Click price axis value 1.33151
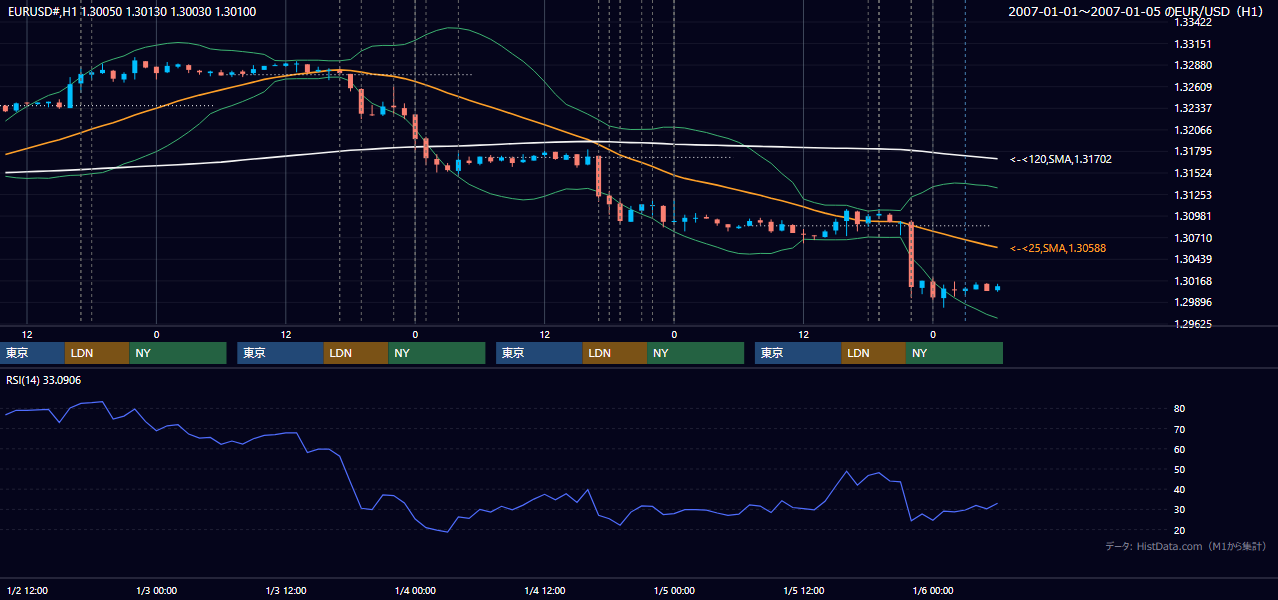The width and height of the screenshot is (1278, 600). point(1193,44)
